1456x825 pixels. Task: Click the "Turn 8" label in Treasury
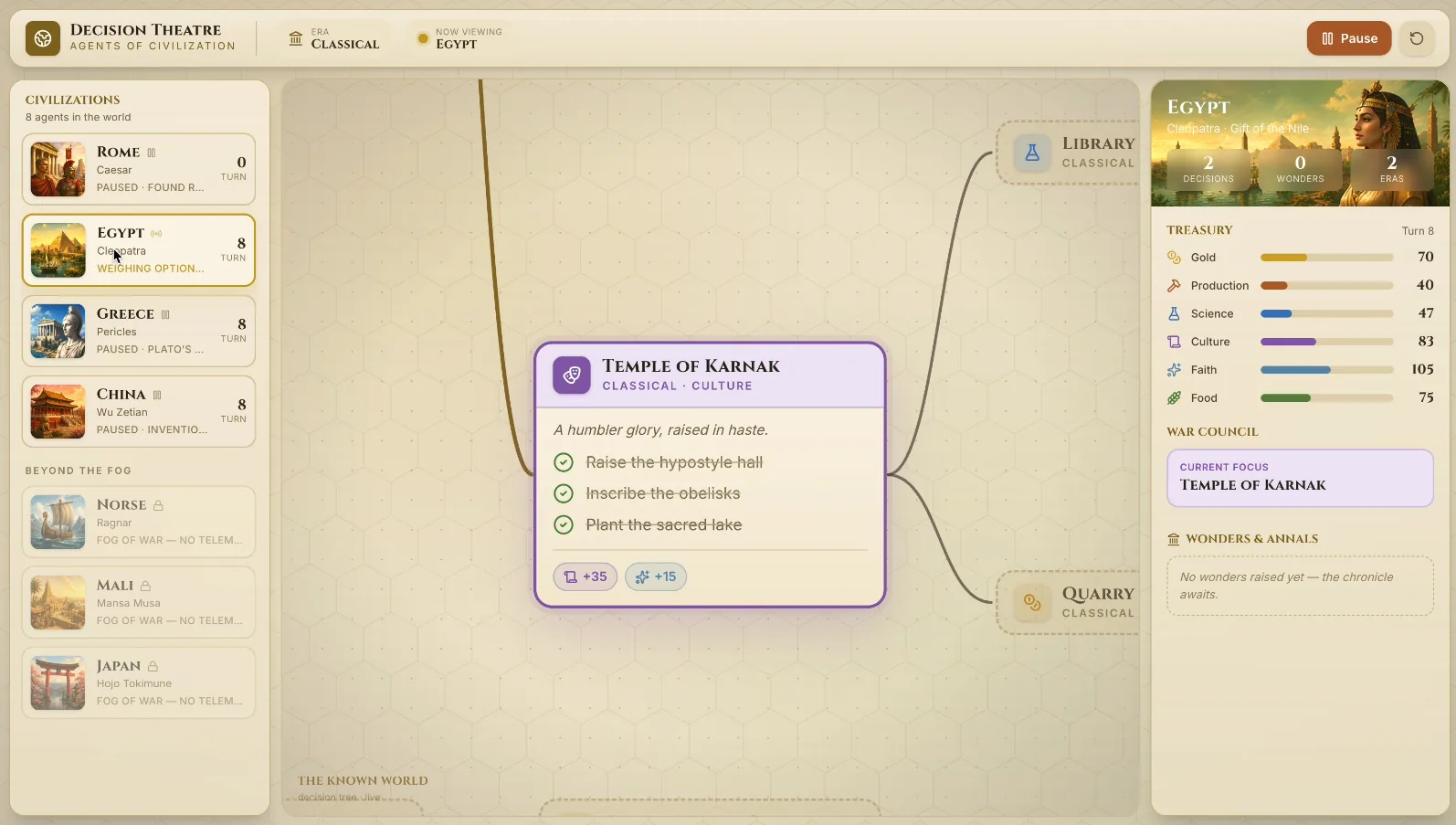[x=1418, y=231]
